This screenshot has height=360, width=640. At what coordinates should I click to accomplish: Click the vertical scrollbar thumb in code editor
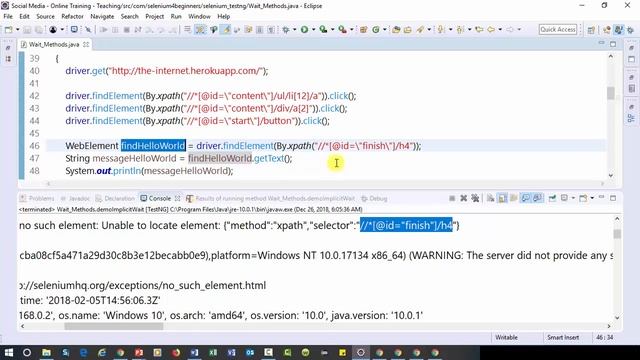[611, 93]
